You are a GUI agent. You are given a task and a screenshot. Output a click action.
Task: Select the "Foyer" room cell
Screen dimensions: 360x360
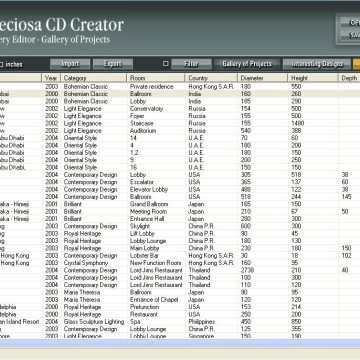coord(137,116)
